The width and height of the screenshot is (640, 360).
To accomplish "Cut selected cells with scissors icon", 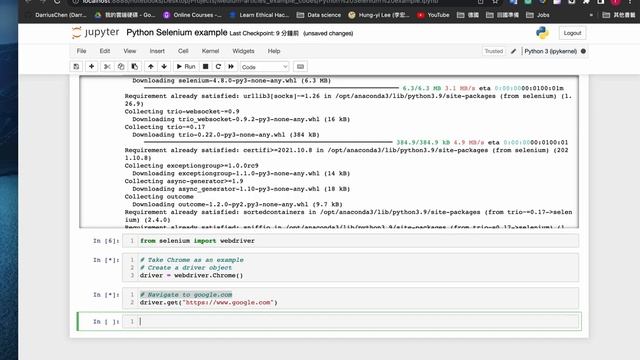I will tap(107, 67).
